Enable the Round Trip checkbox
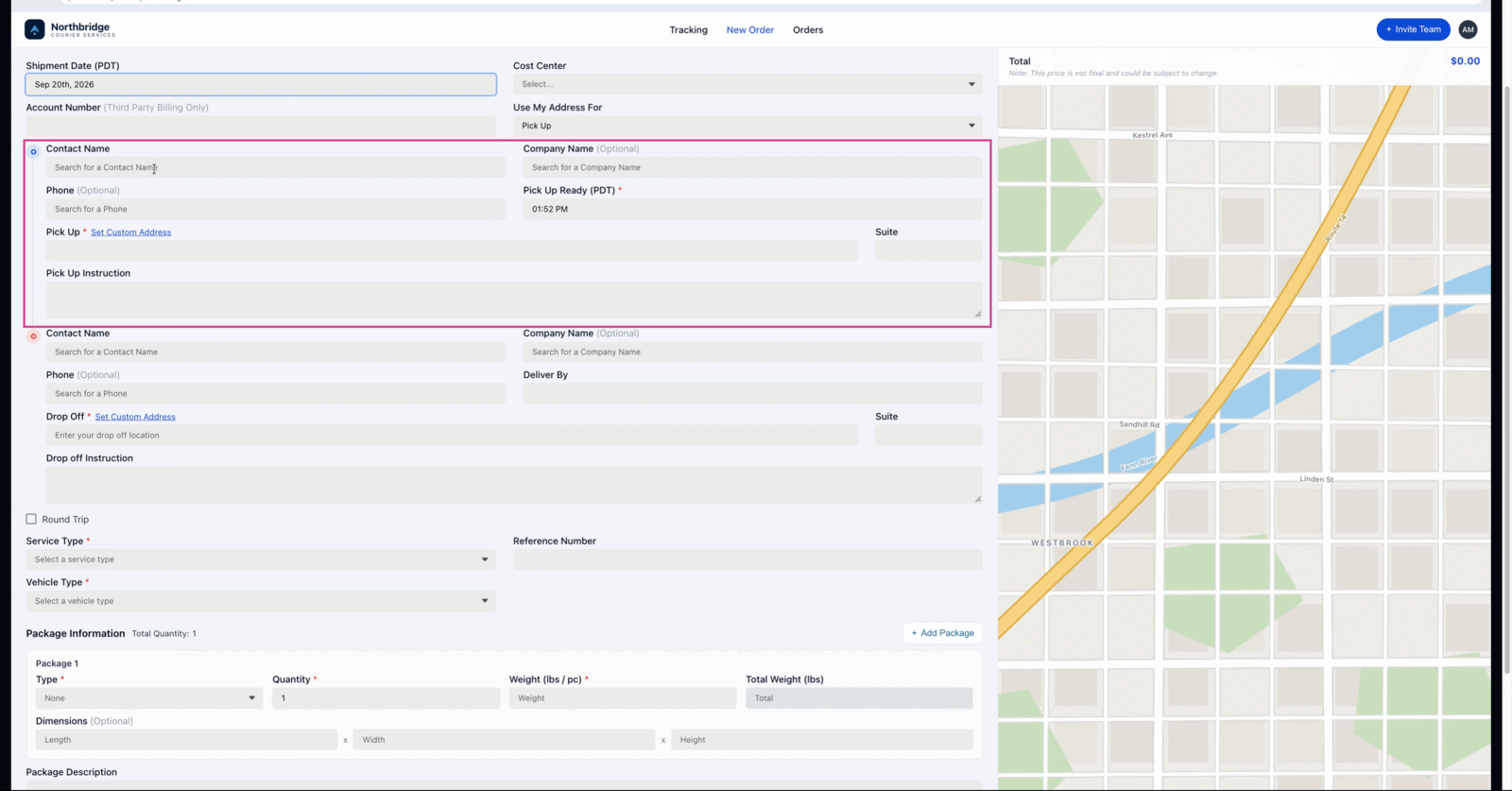 tap(31, 519)
